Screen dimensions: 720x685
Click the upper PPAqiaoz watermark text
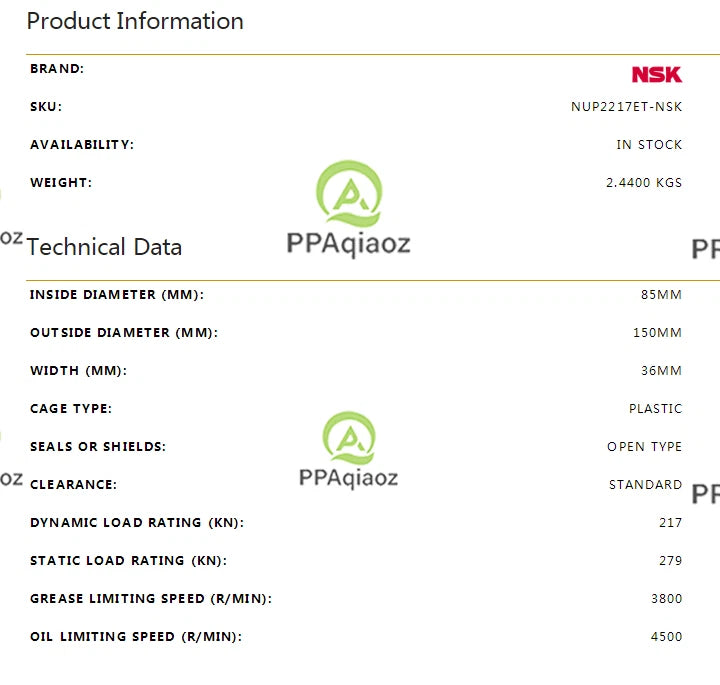(x=349, y=244)
